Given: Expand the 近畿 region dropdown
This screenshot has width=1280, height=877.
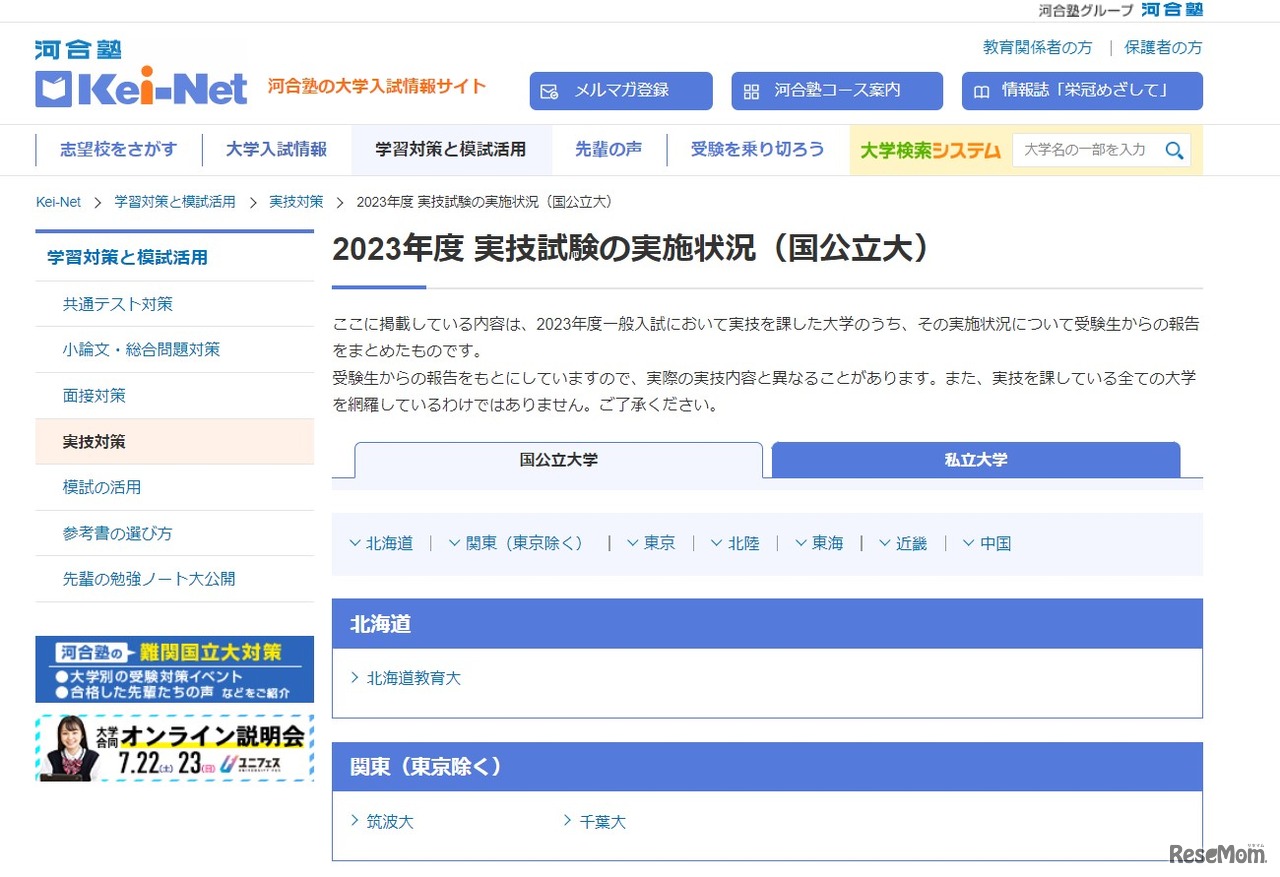Looking at the screenshot, I should (903, 543).
